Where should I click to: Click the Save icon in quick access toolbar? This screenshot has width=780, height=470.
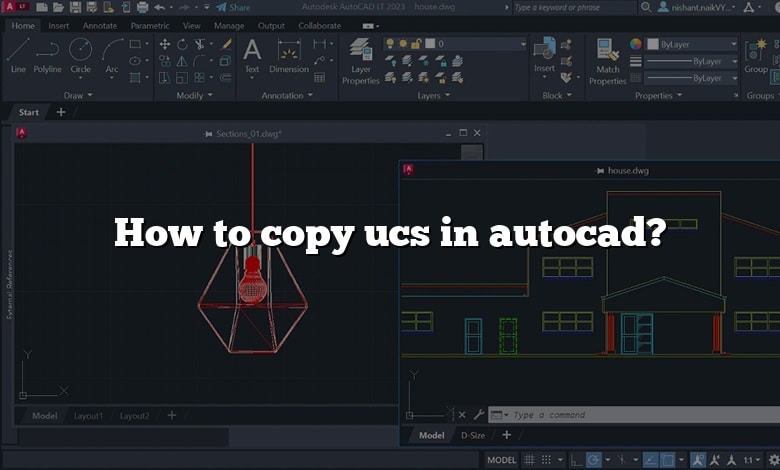[75, 7]
